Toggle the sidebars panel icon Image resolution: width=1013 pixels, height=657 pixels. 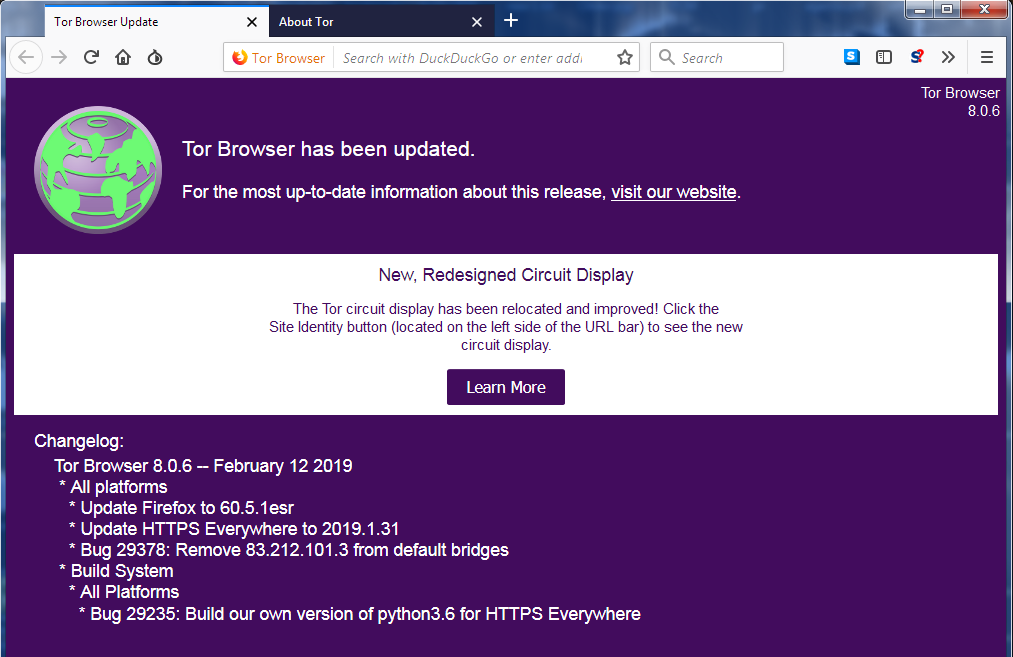coord(884,57)
